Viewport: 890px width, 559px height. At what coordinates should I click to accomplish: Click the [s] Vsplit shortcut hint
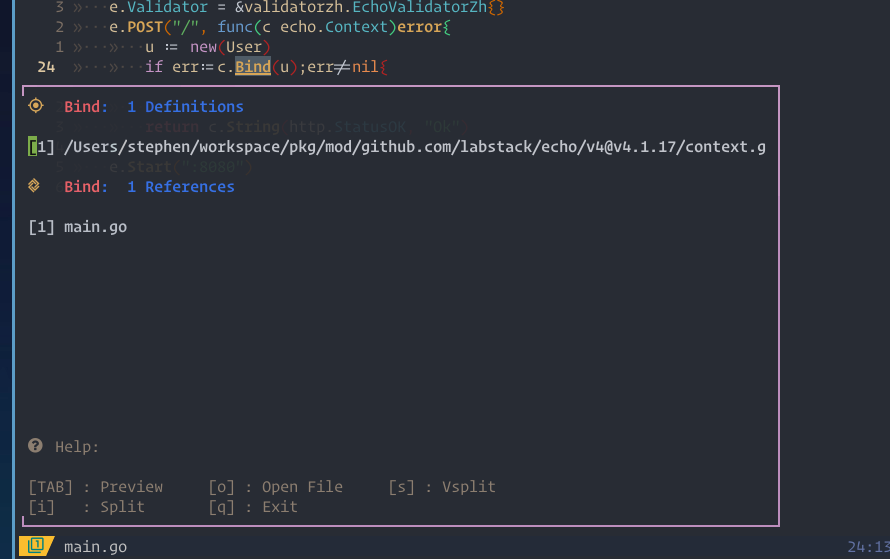pyautogui.click(x=441, y=487)
